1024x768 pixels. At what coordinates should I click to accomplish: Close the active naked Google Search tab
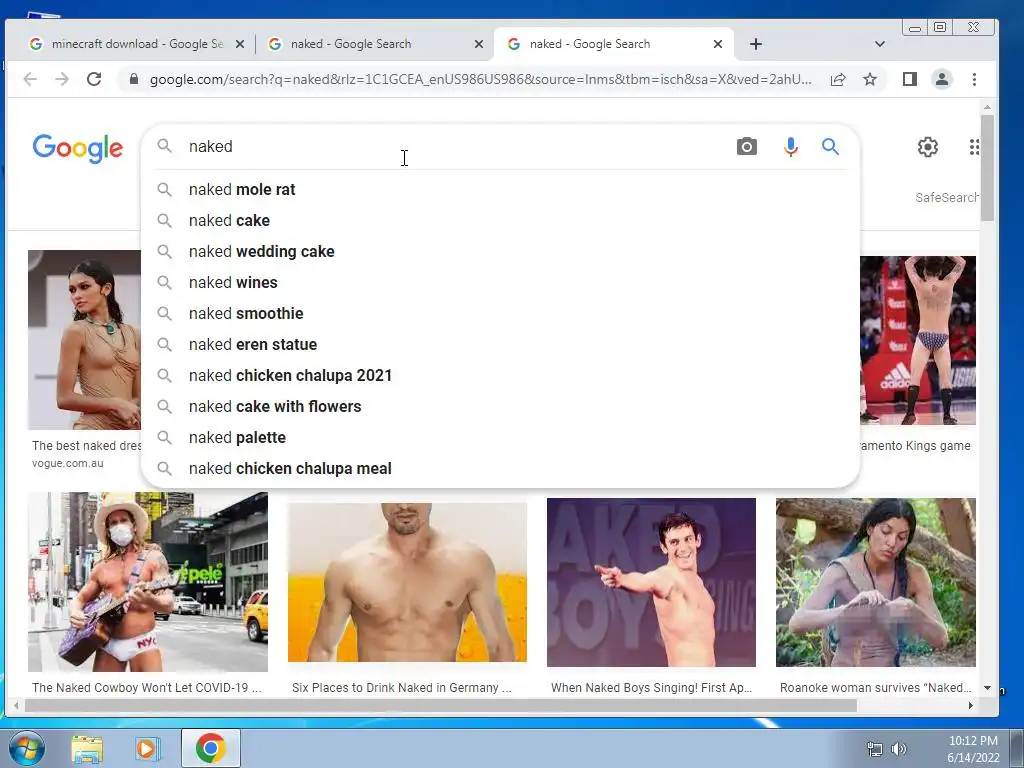tap(718, 44)
